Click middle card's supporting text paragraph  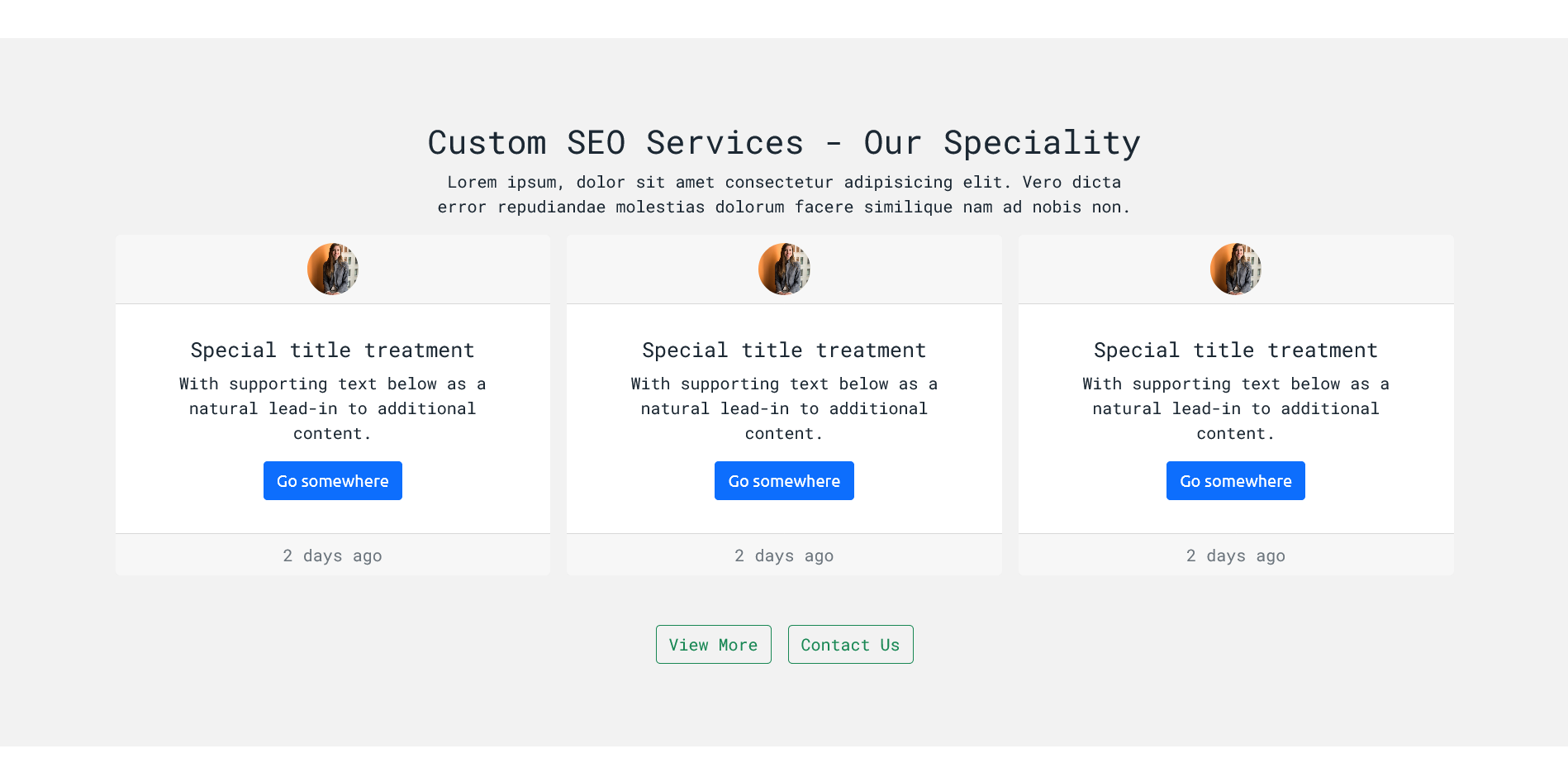coord(784,408)
